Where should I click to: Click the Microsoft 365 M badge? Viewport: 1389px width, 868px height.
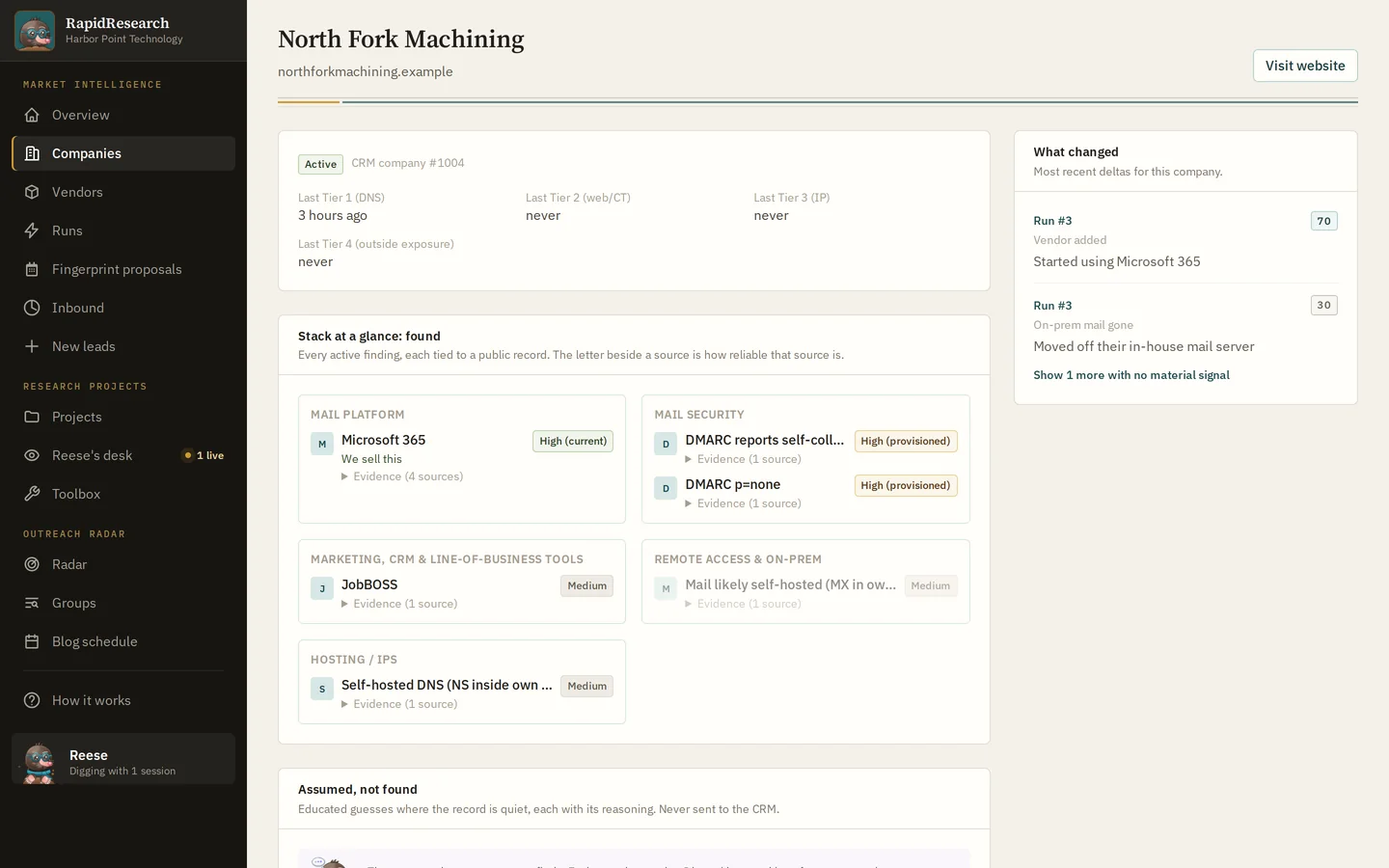[322, 444]
